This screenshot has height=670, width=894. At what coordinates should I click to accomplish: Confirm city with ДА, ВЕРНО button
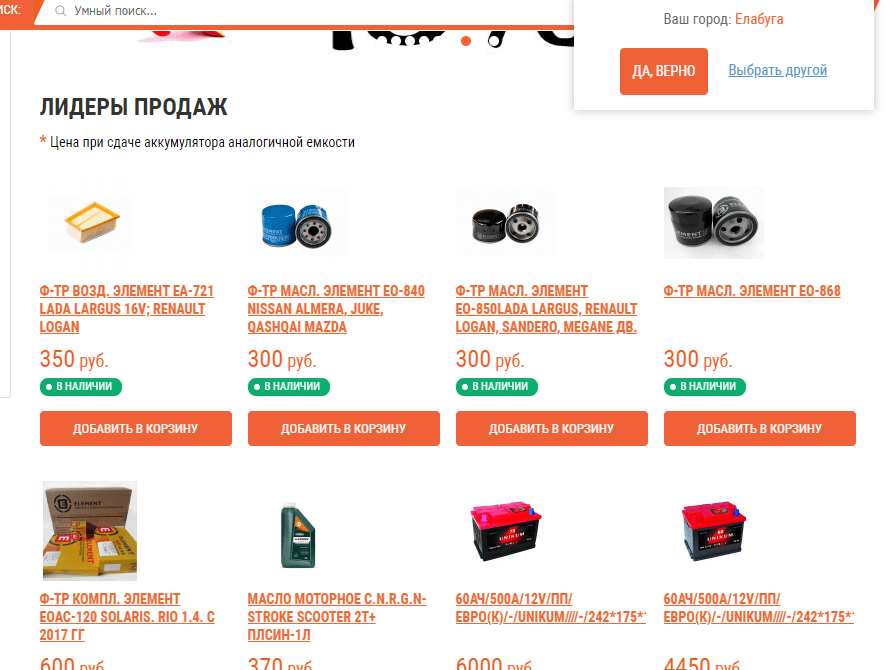(664, 71)
